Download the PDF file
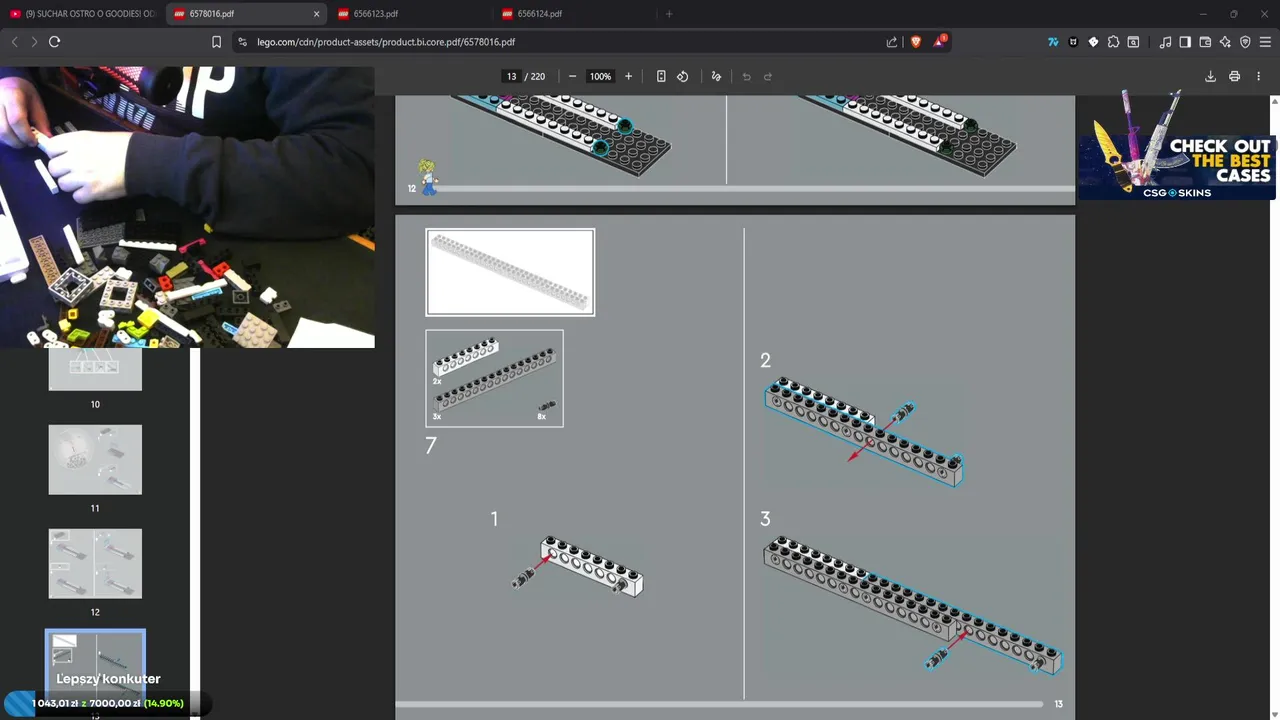This screenshot has width=1280, height=720. (1210, 76)
